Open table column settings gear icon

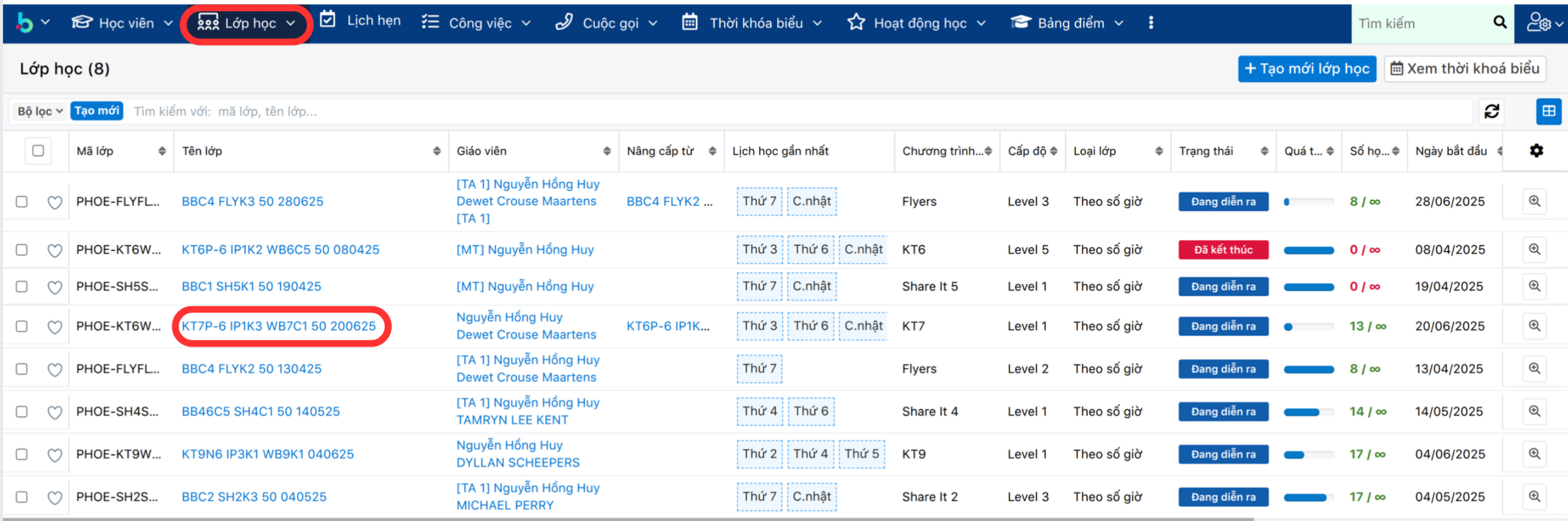(x=1536, y=150)
